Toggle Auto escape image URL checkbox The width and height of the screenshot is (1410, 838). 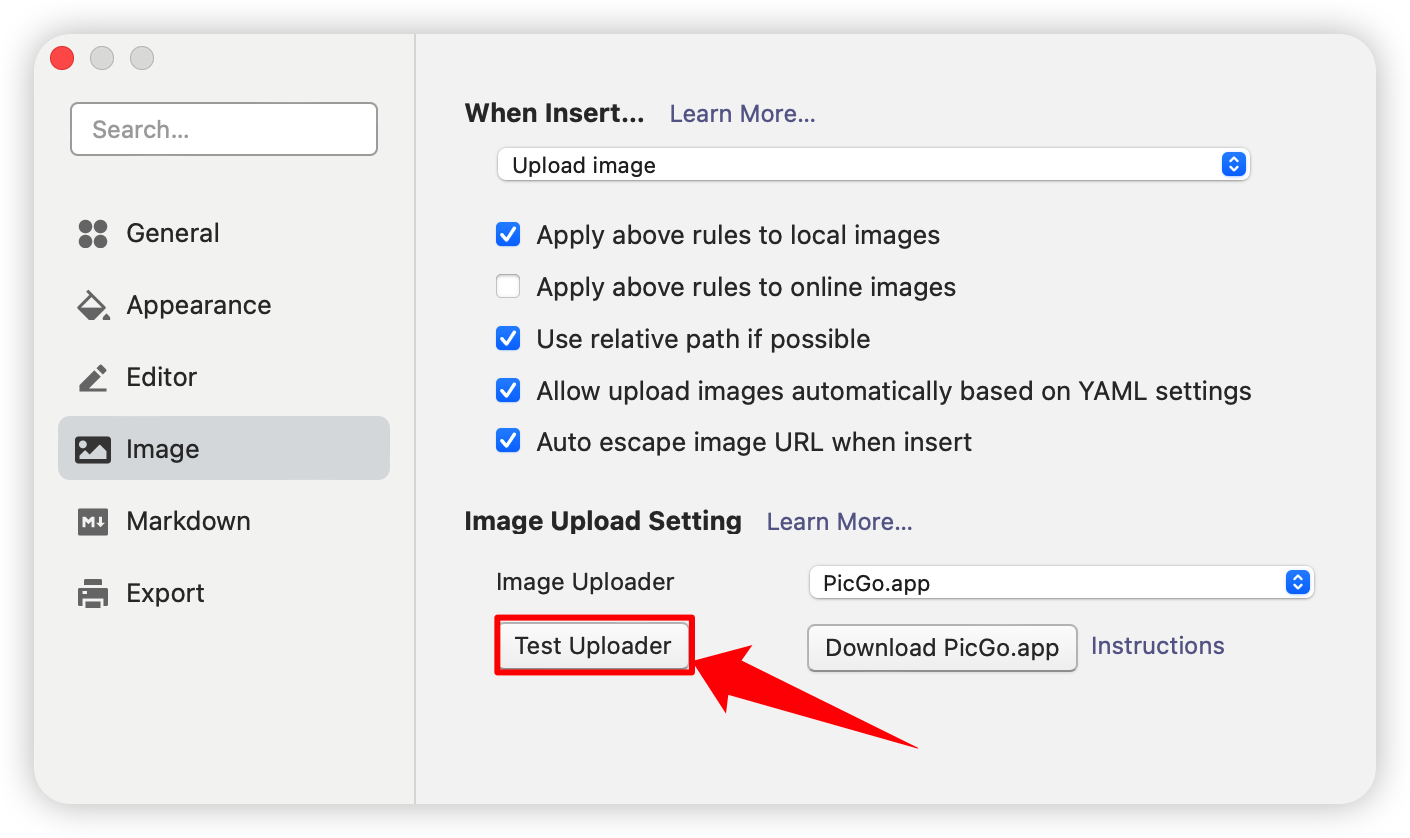pyautogui.click(x=508, y=442)
